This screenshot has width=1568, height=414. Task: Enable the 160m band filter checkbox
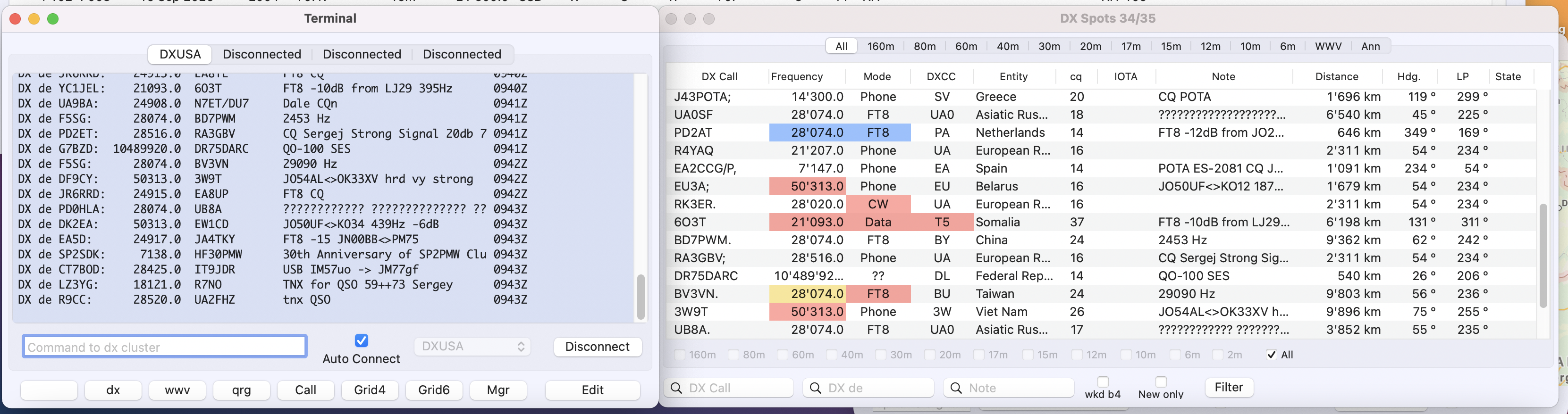680,355
